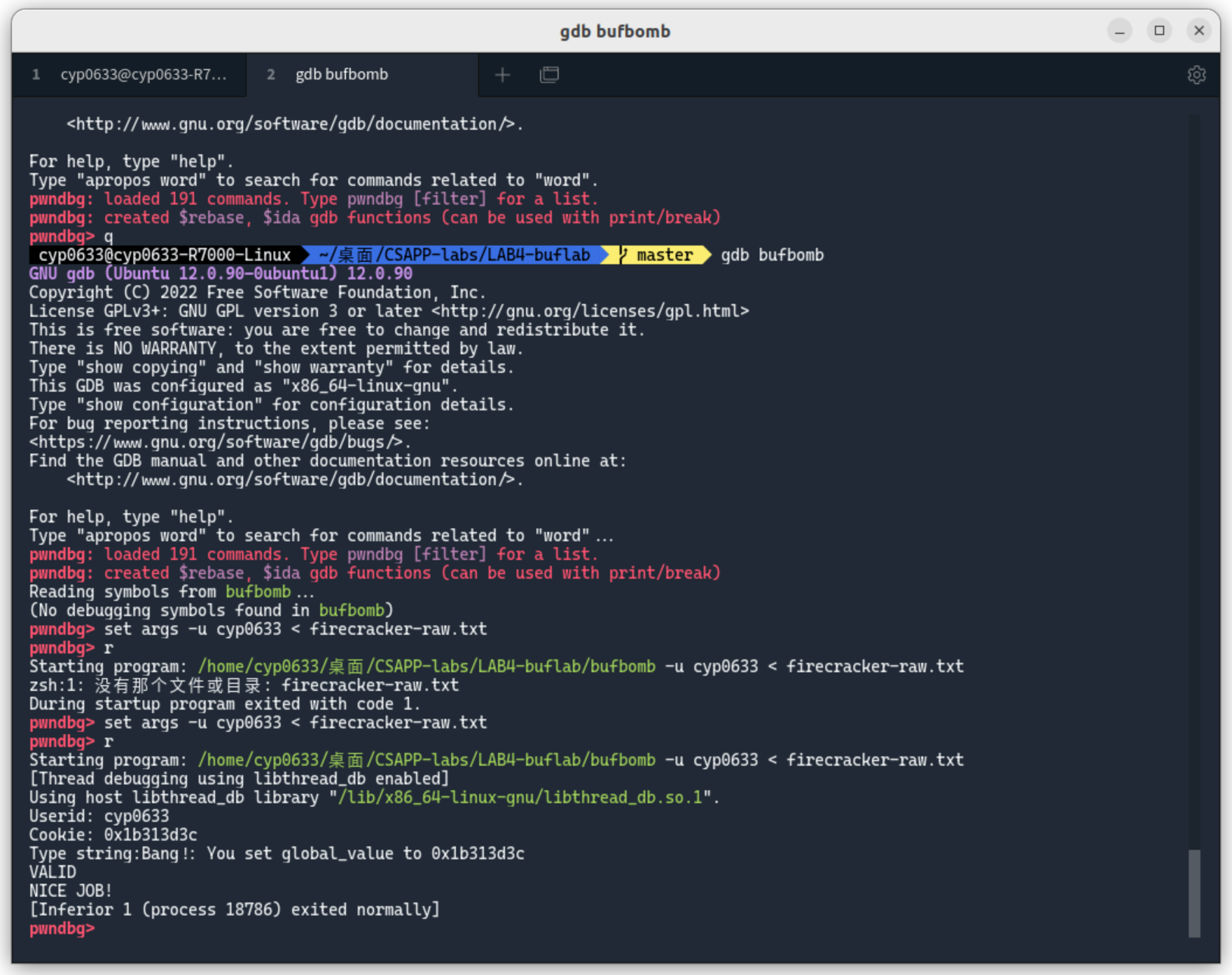Click 'Type string:Bang!' output line
1232x975 pixels.
pos(277,853)
